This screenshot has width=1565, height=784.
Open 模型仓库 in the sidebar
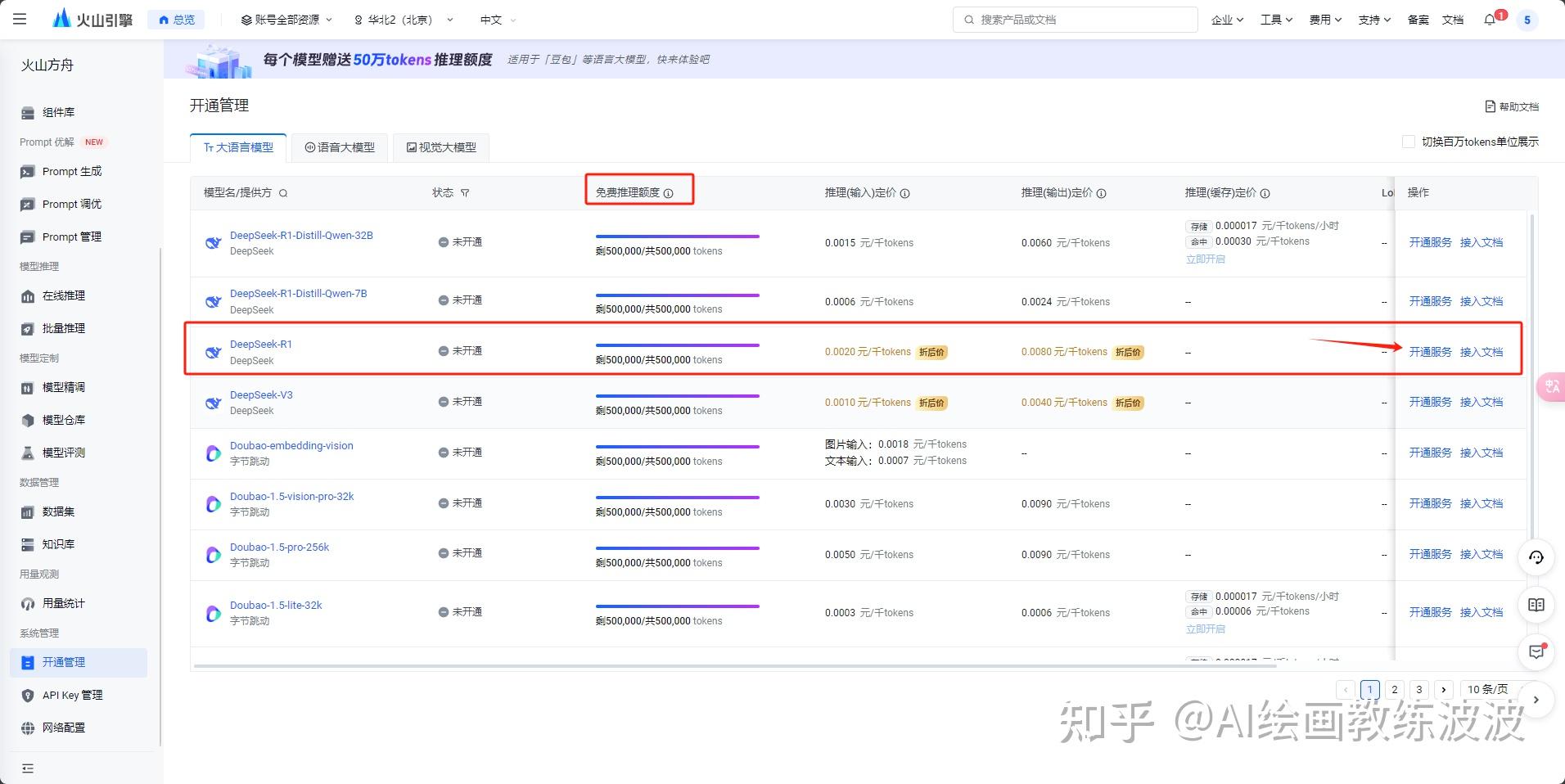(x=64, y=420)
